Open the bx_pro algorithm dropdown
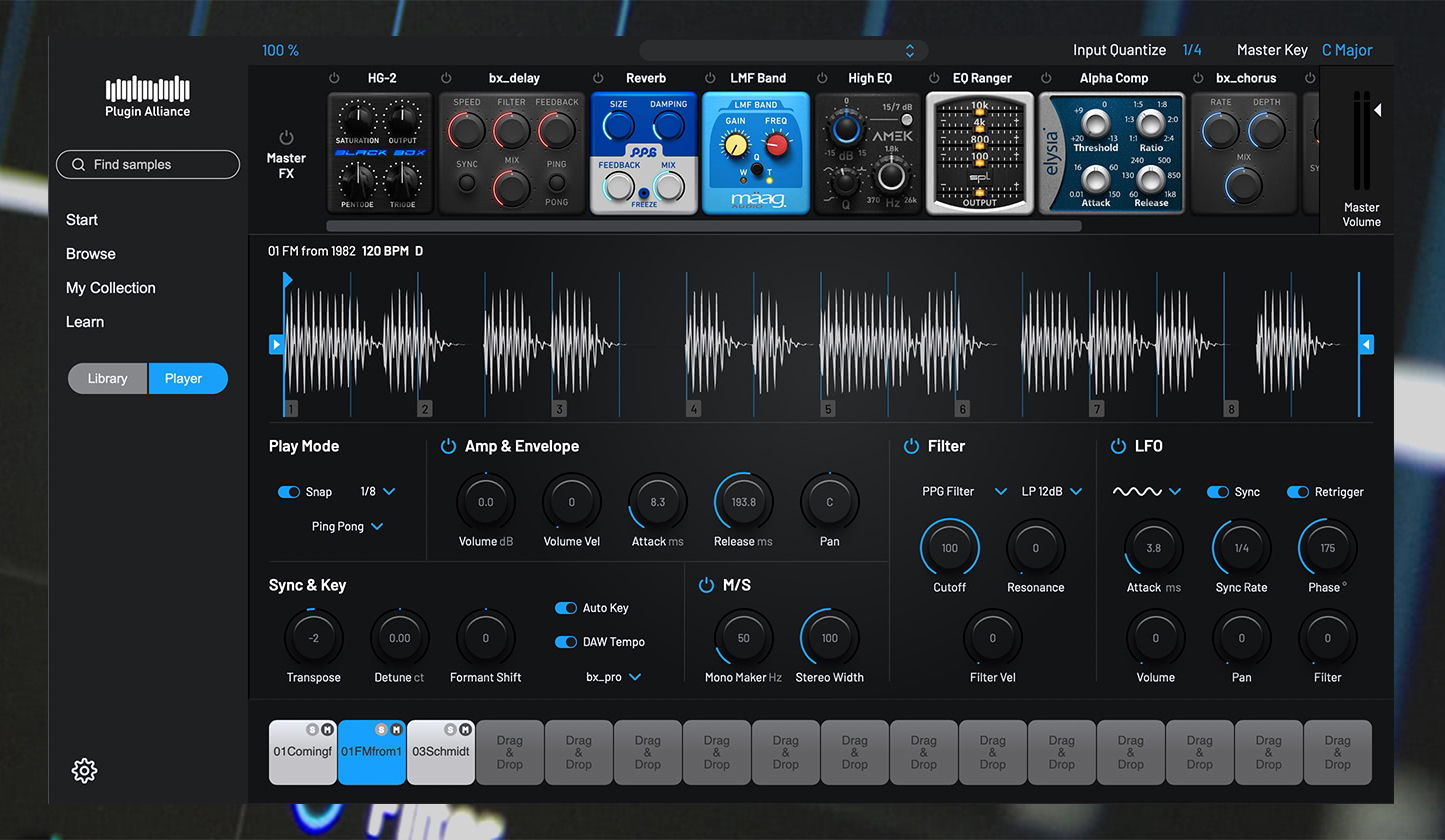 pyautogui.click(x=614, y=677)
